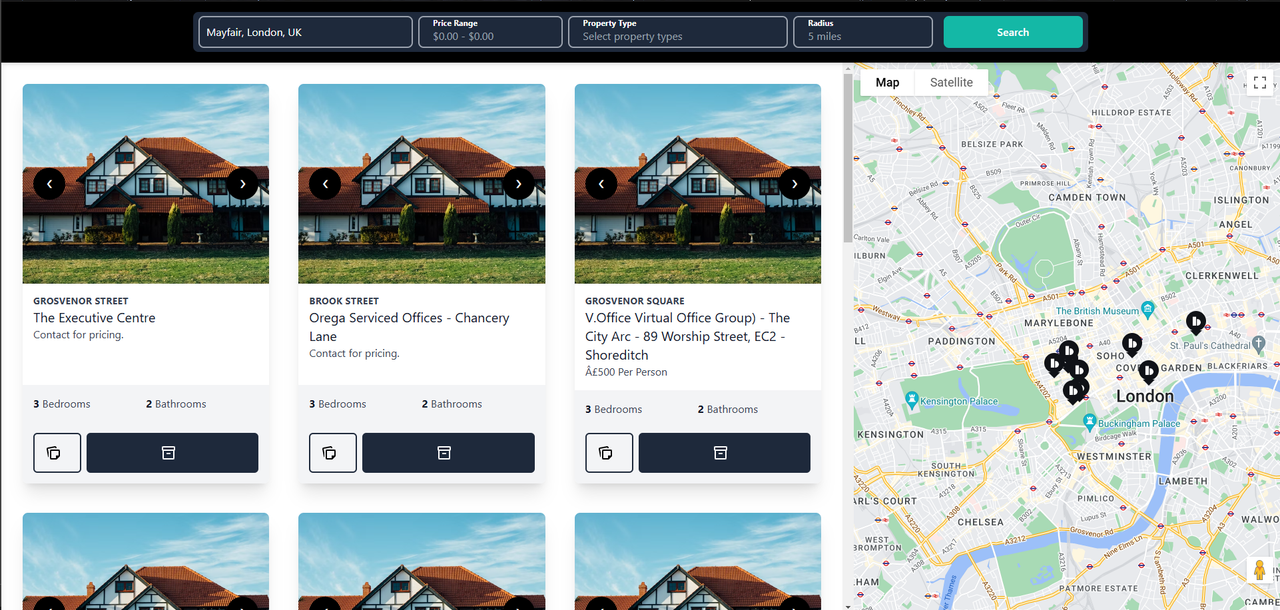Click the listings panel vertical scrollbar
This screenshot has height=610, width=1280.
[x=849, y=157]
